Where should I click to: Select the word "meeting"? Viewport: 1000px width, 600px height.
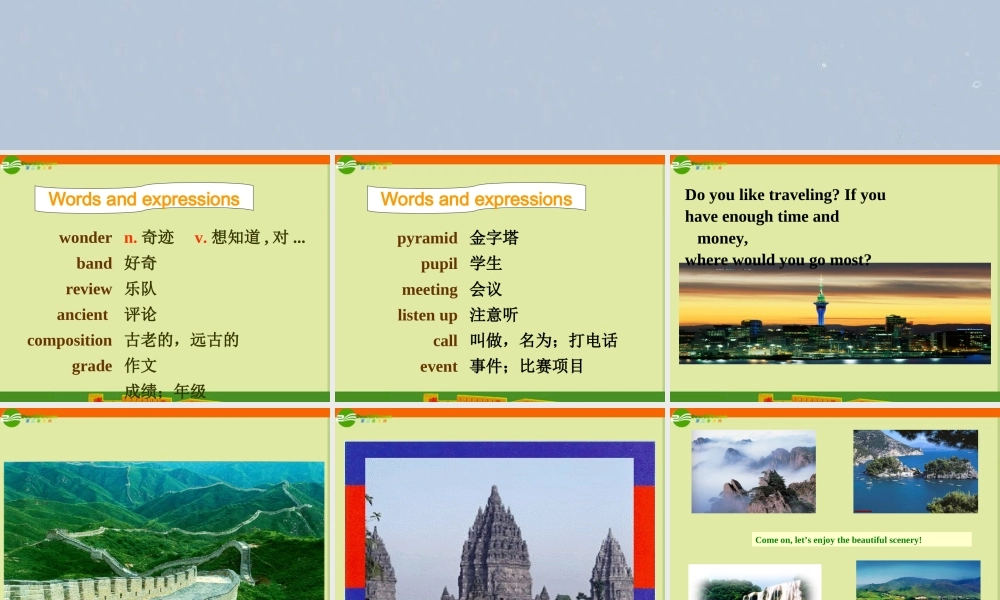[x=429, y=289]
